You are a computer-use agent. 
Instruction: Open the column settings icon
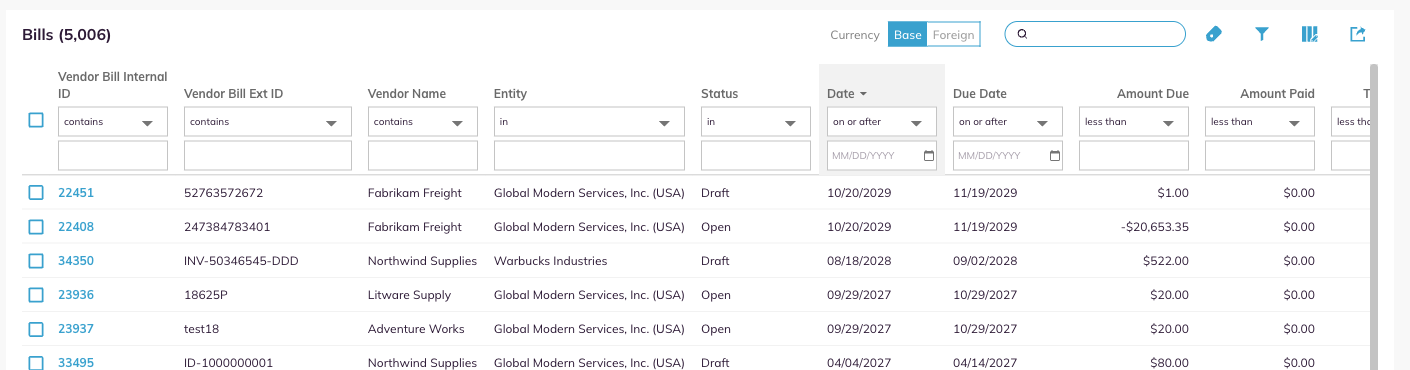click(x=1310, y=34)
